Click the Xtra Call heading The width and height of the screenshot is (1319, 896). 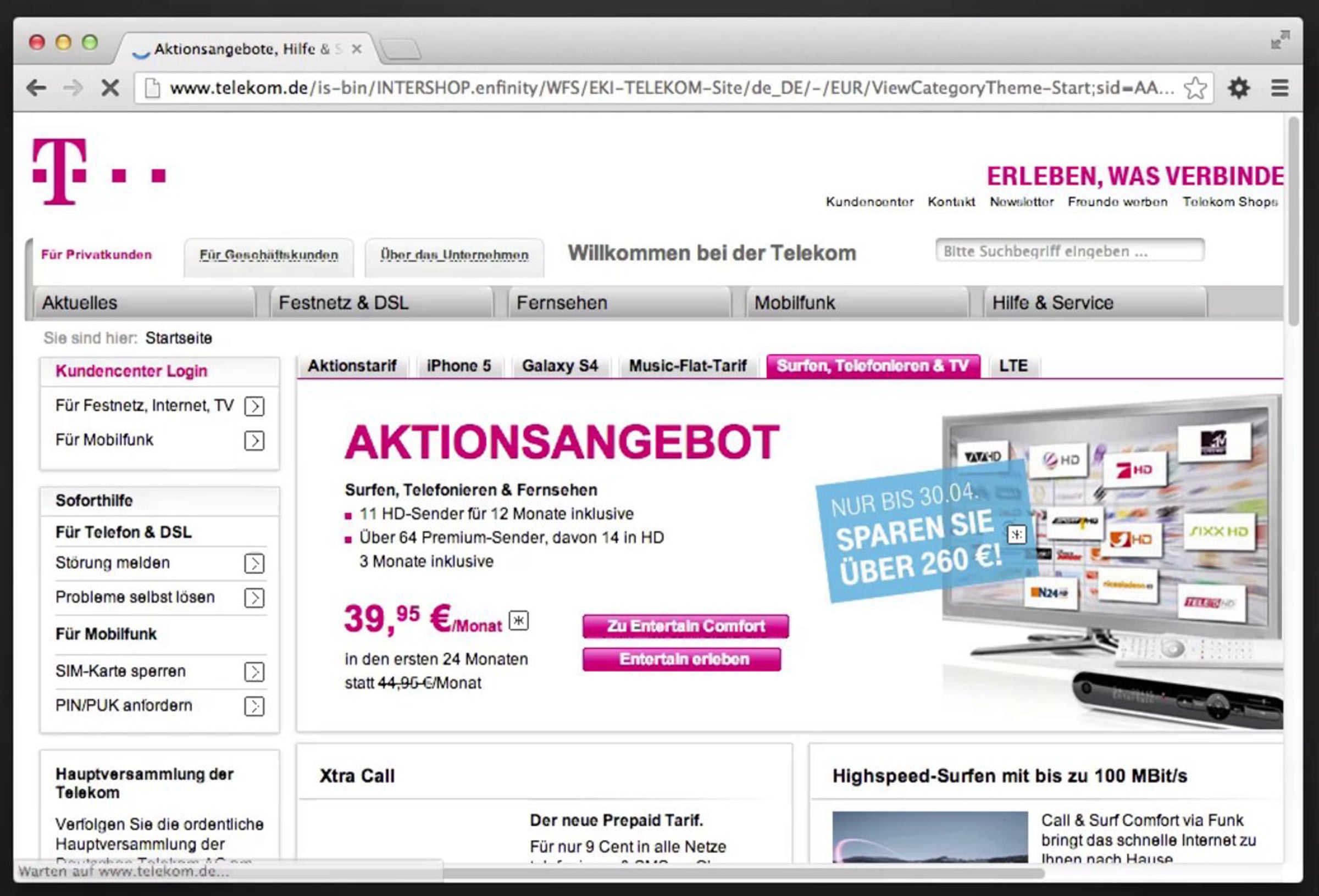(x=357, y=776)
